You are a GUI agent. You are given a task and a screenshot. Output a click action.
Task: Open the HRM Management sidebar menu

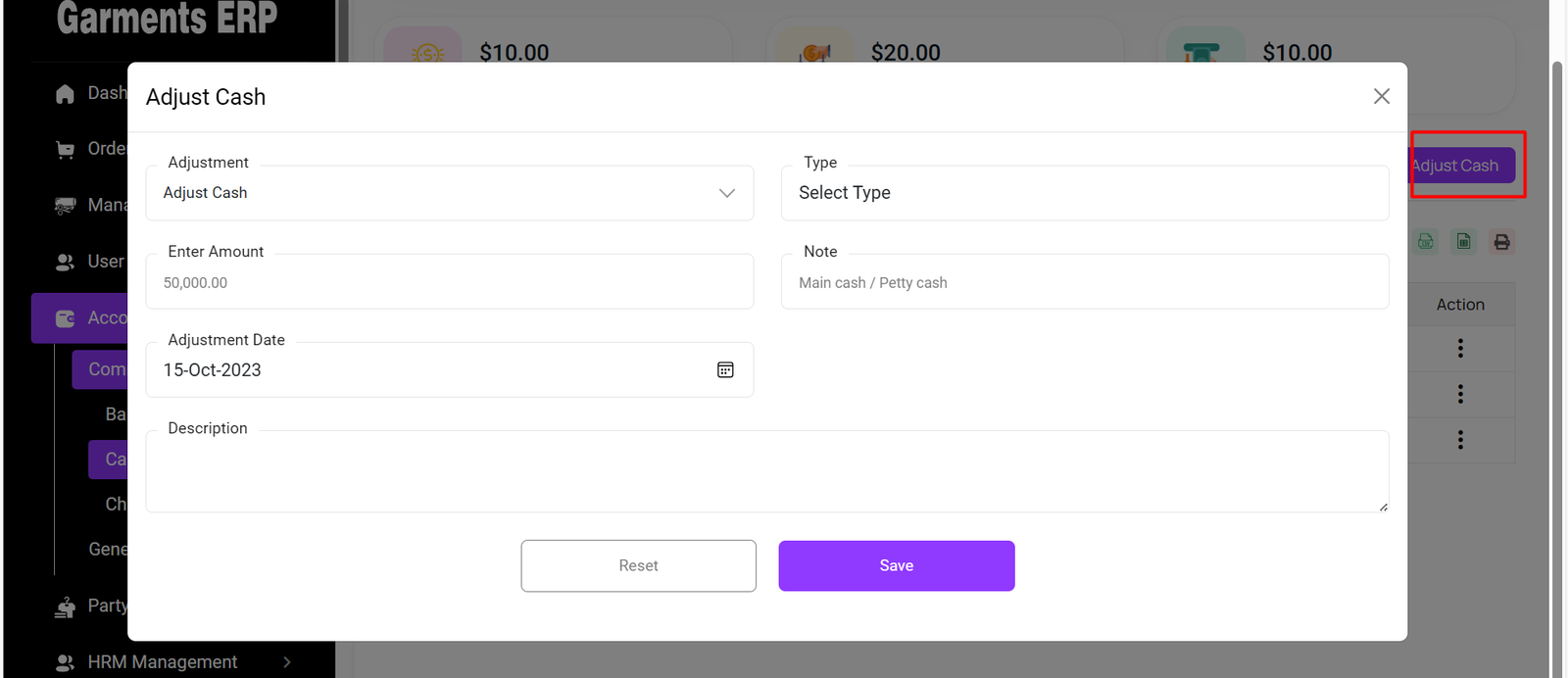pyautogui.click(x=163, y=662)
